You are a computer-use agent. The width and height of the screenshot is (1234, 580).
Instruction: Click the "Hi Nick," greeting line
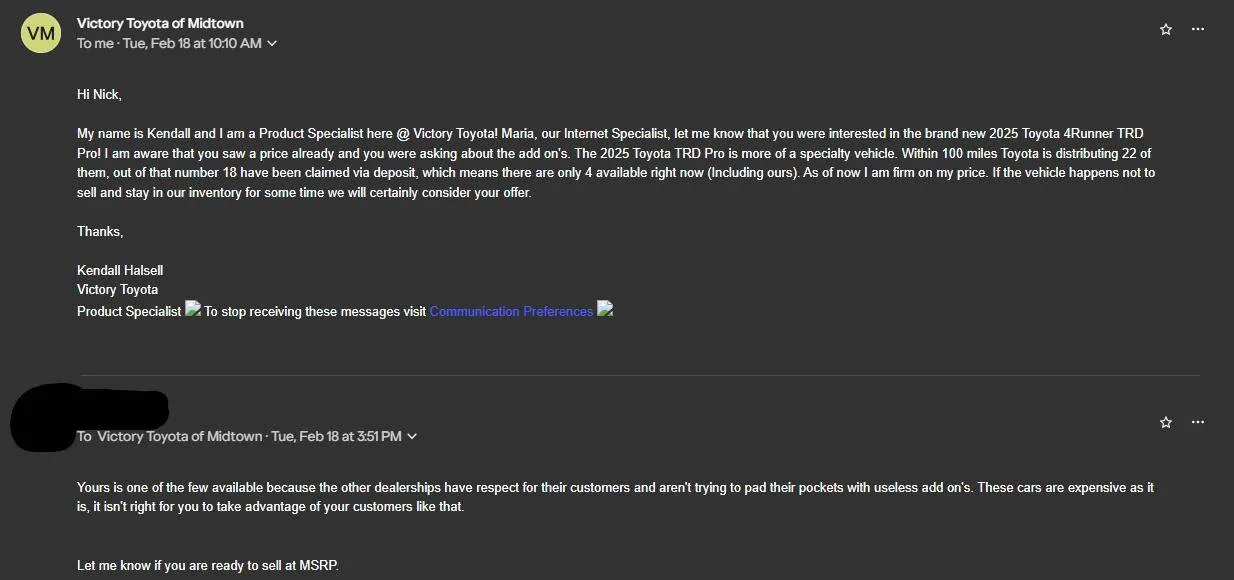(99, 95)
